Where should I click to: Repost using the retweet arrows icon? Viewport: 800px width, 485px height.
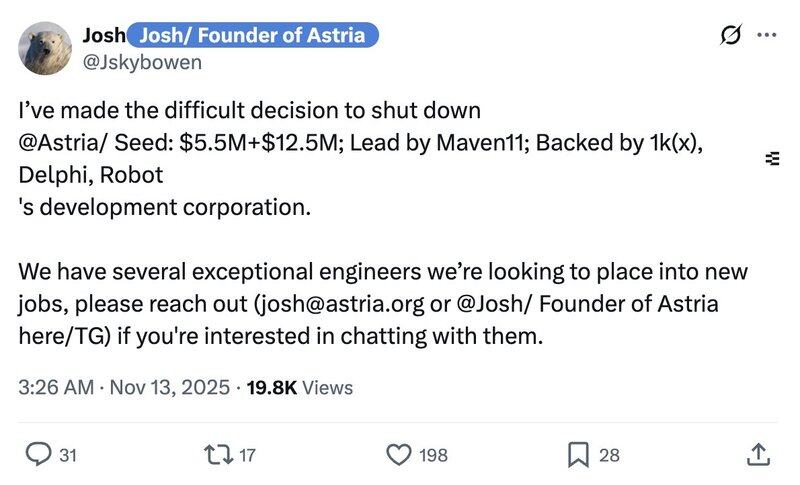pos(217,455)
